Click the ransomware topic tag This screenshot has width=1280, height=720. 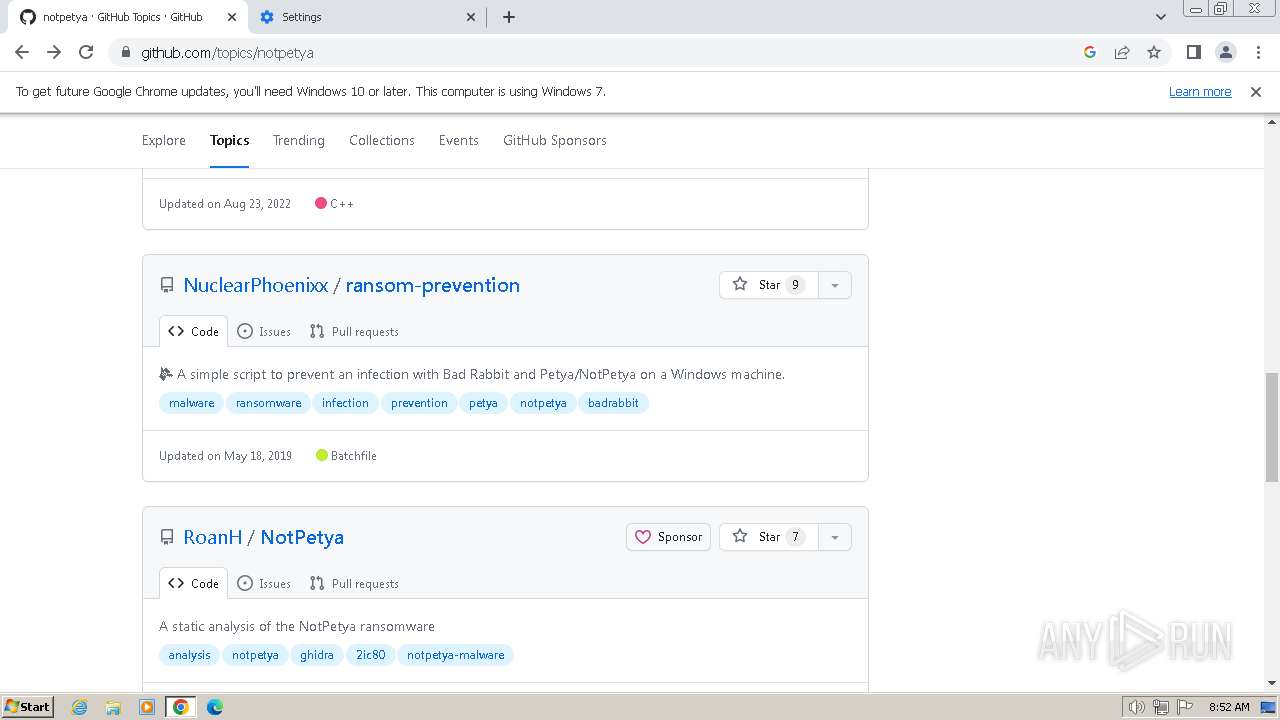(268, 403)
